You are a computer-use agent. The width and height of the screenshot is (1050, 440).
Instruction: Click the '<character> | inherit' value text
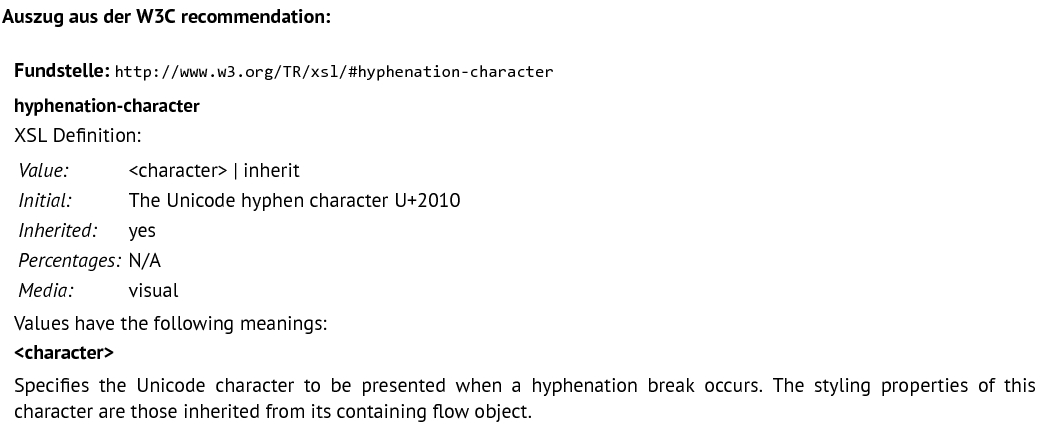point(214,170)
